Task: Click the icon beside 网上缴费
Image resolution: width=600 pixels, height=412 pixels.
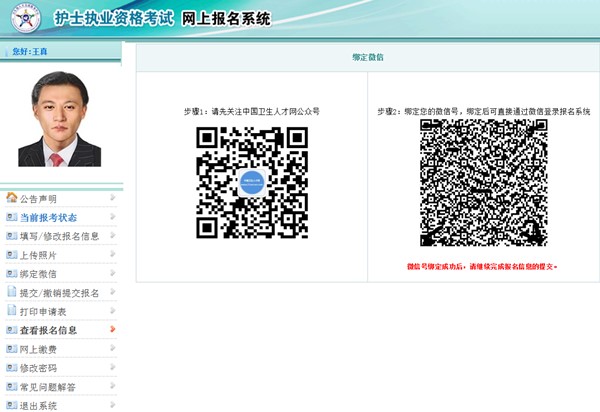Action: tap(11, 348)
